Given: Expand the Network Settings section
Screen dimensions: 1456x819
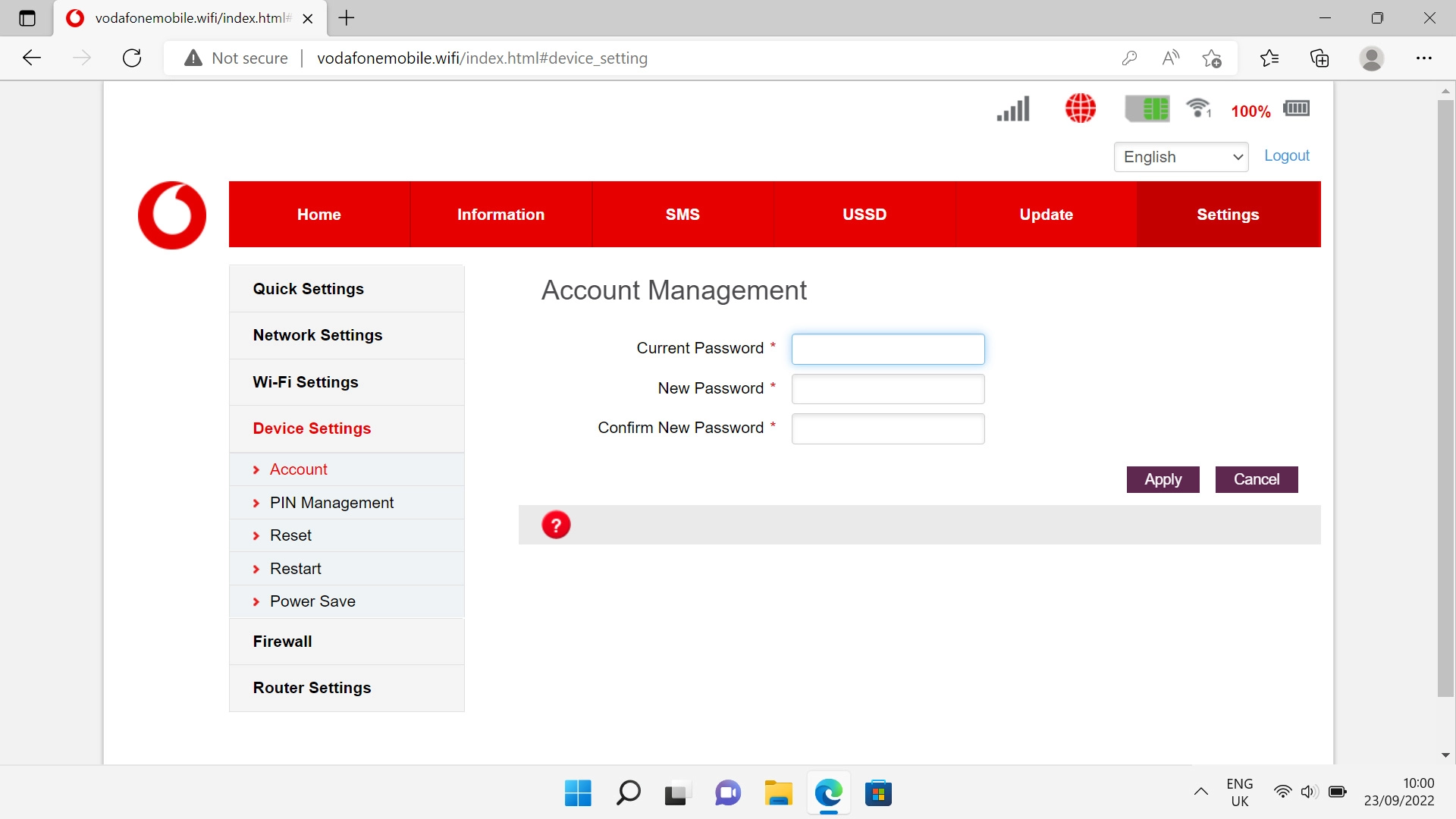Looking at the screenshot, I should [x=318, y=335].
